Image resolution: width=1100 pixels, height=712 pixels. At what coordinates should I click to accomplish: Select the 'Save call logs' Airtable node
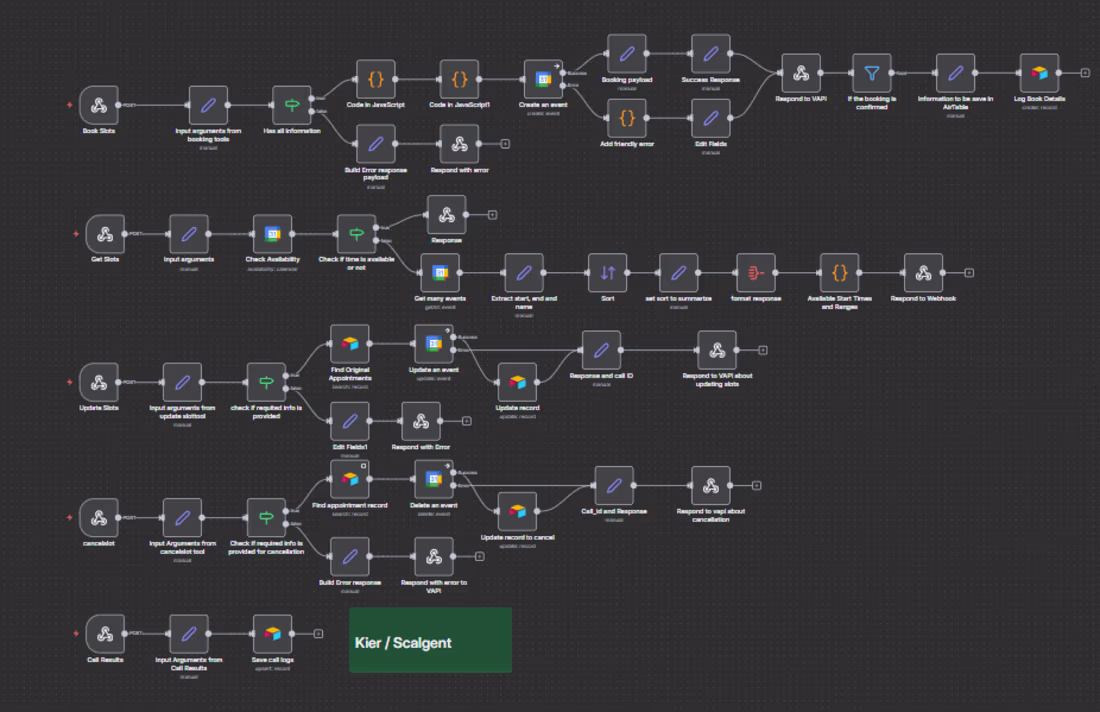(x=272, y=633)
